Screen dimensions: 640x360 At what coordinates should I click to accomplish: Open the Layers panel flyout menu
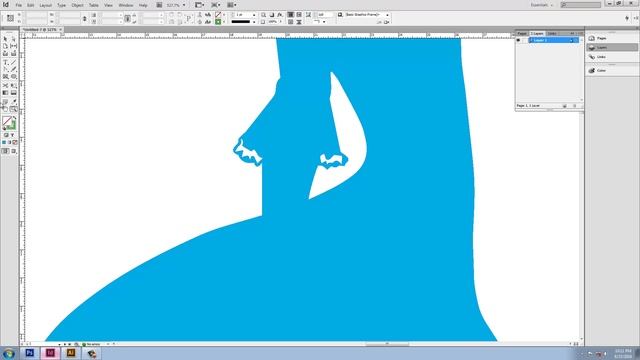tap(580, 33)
